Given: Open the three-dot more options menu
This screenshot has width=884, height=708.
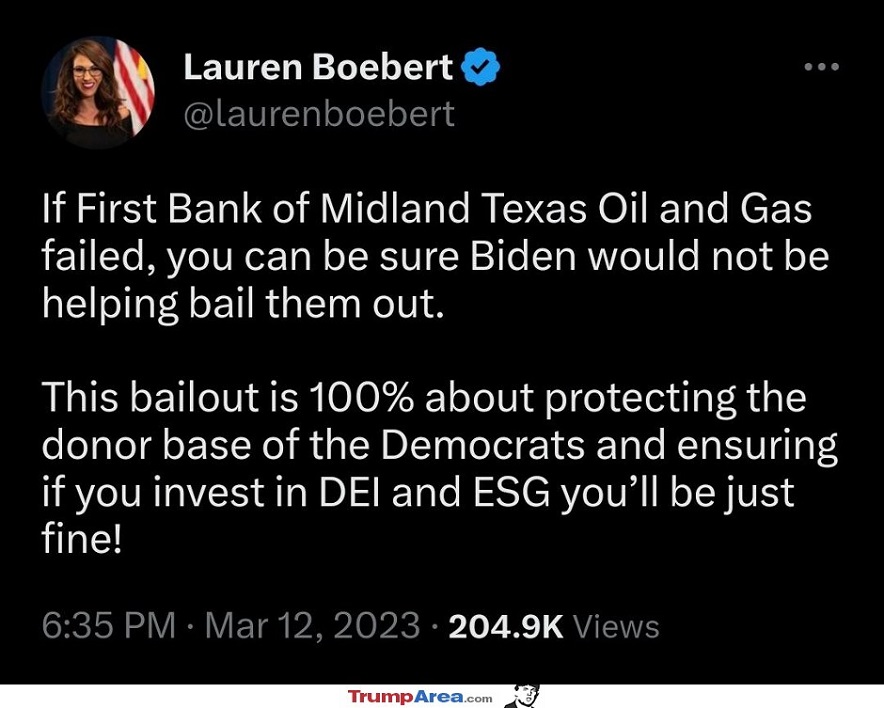Looking at the screenshot, I should pyautogui.click(x=821, y=67).
